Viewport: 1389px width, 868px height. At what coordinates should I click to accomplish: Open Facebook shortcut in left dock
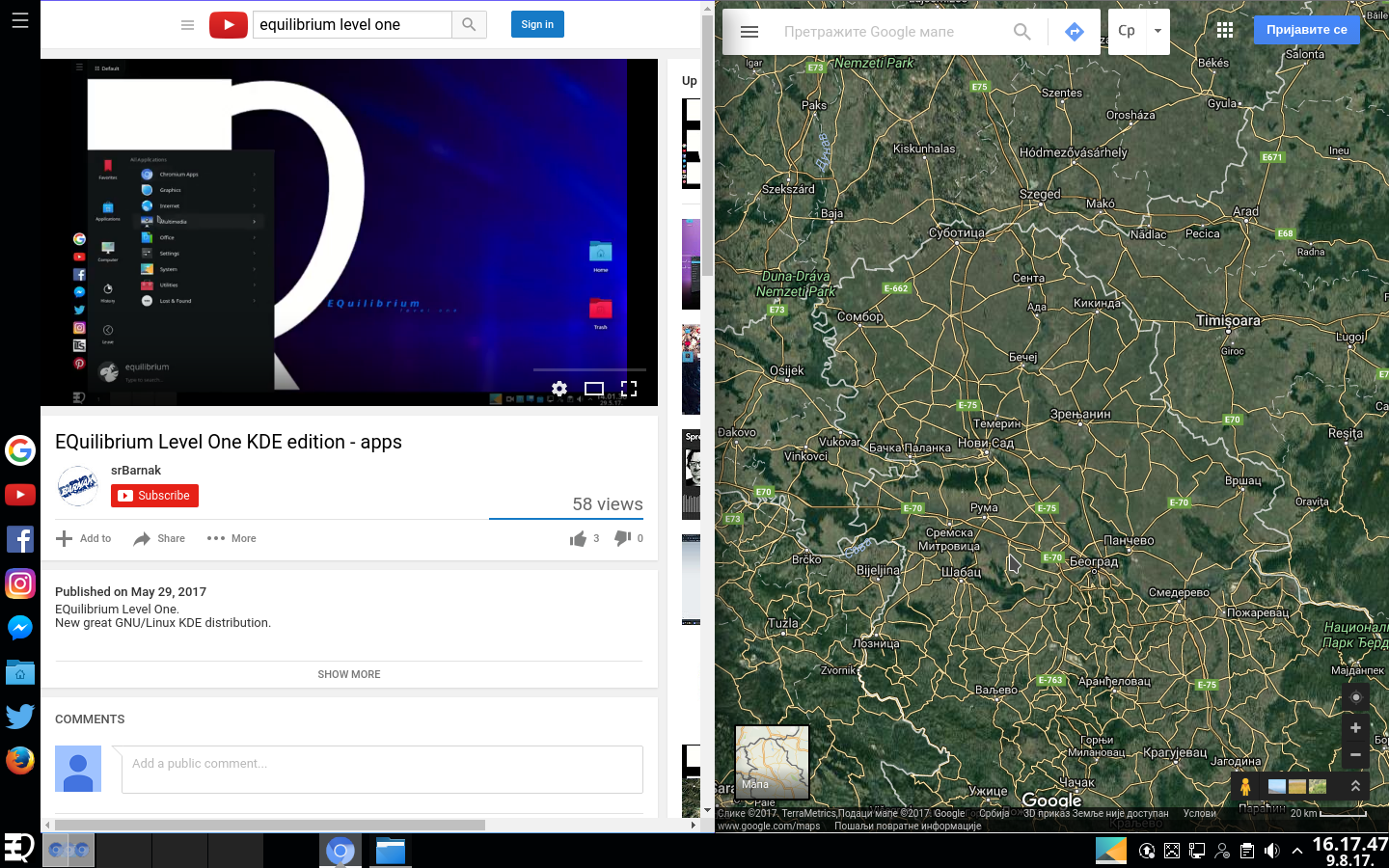tap(20, 539)
